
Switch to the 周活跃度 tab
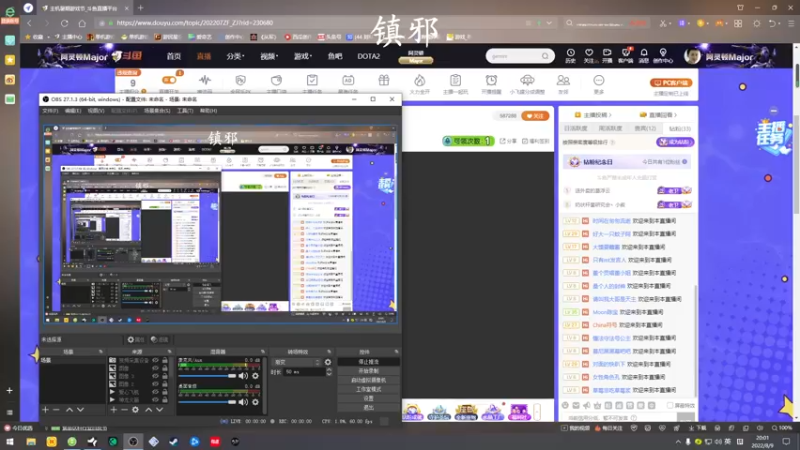point(610,129)
